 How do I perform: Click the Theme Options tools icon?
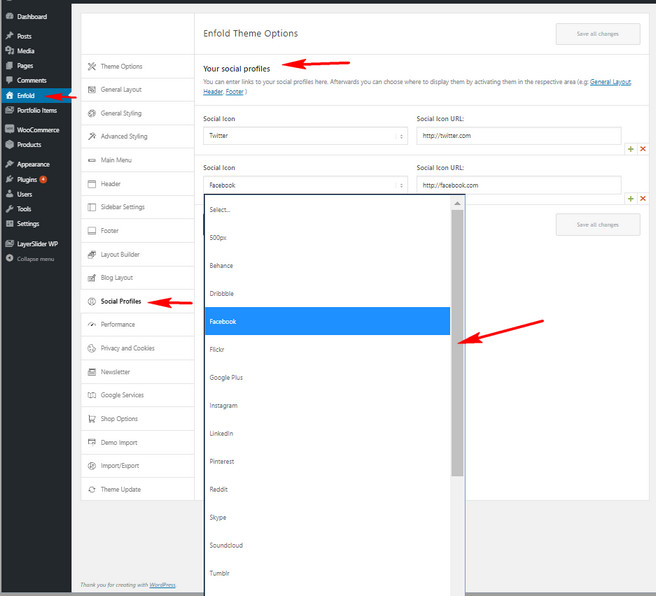click(x=92, y=66)
